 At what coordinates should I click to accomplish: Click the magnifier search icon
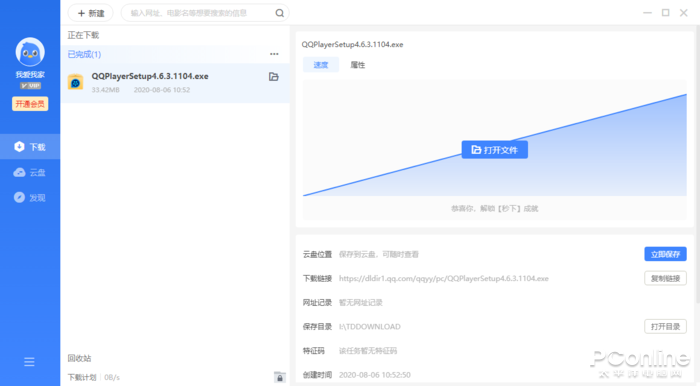click(279, 13)
